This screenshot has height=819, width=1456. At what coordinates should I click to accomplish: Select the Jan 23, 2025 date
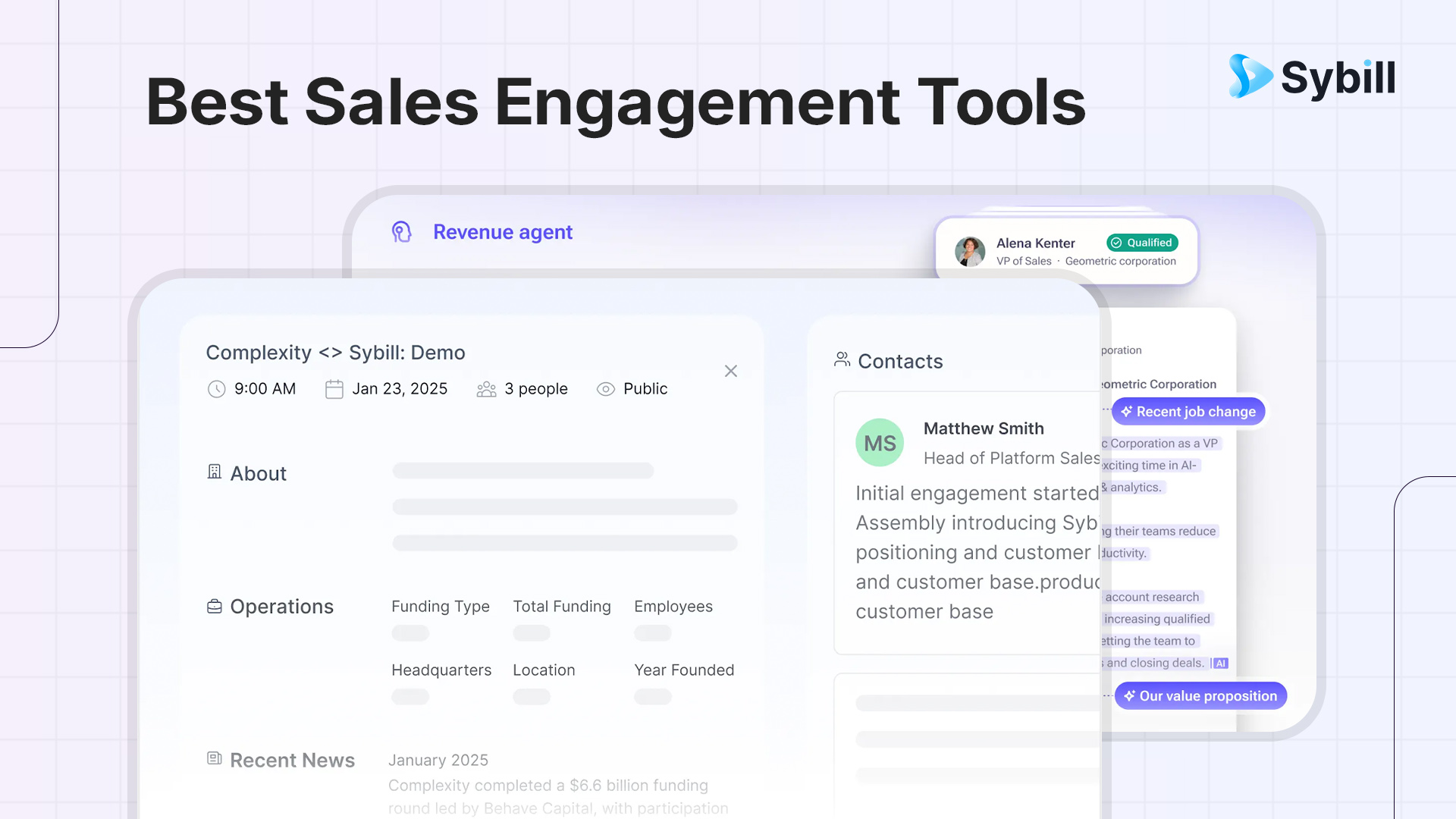tap(400, 389)
